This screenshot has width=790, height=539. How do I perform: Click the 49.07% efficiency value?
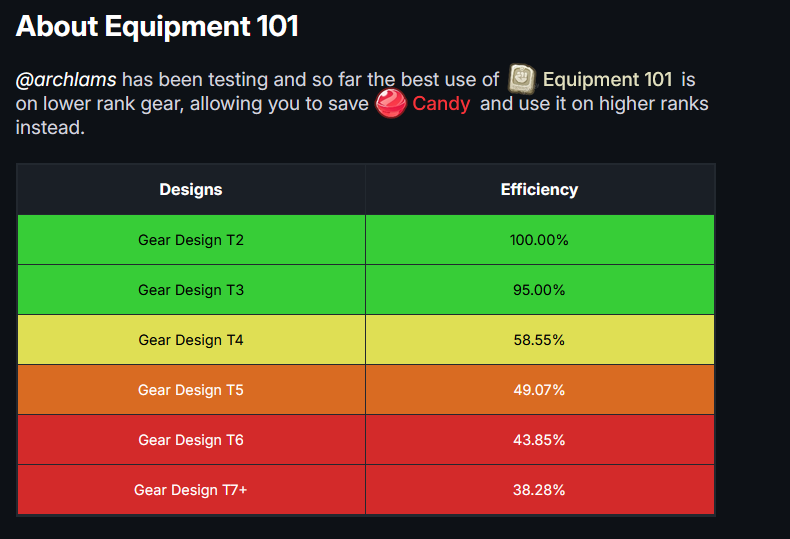tap(539, 390)
